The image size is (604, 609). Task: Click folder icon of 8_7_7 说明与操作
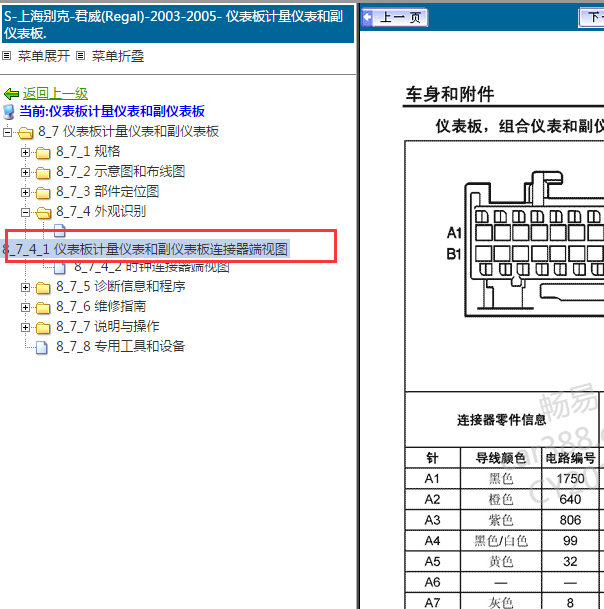coord(43,328)
